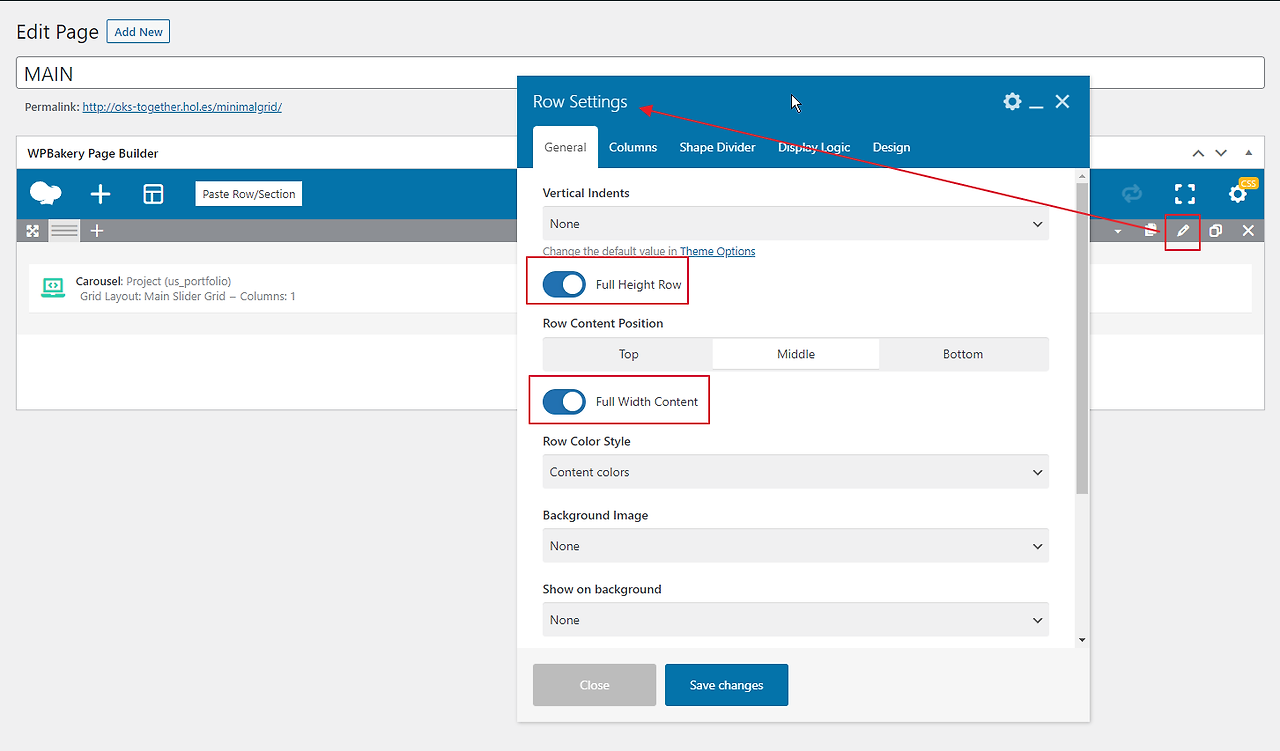Open the templates layout icon
Viewport: 1280px width, 751px height.
[153, 194]
